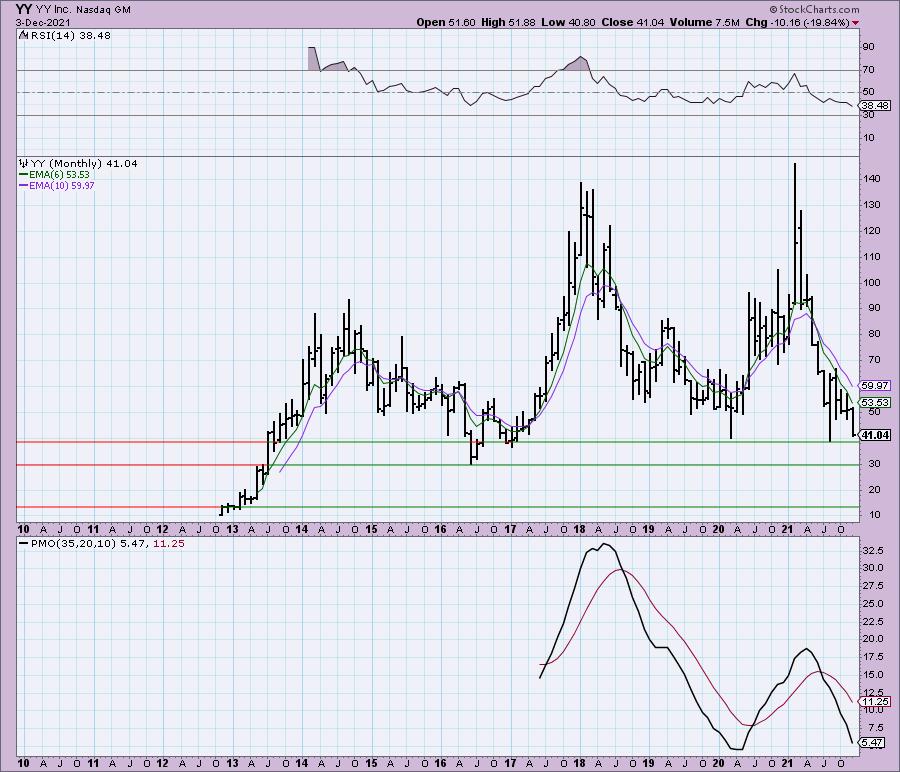900x772 pixels.
Task: Click the 100 price axis label
Action: tap(872, 282)
